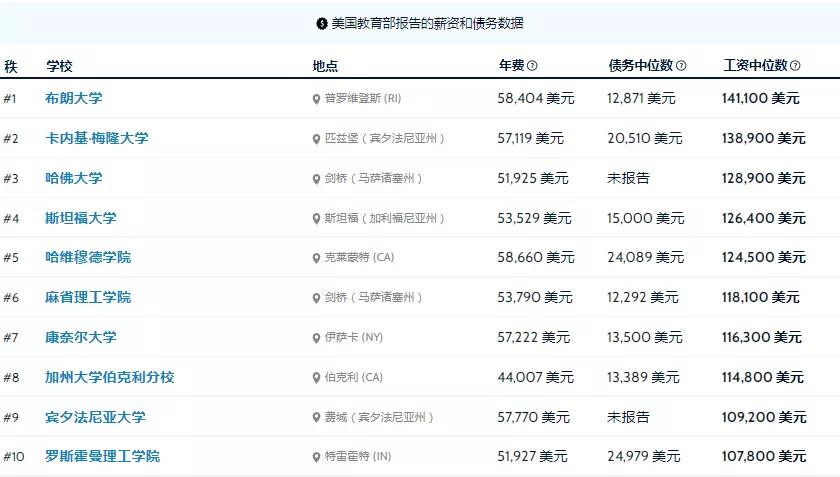Click the location pin for 特雷霍特 (IN)
840x477 pixels.
[316, 457]
